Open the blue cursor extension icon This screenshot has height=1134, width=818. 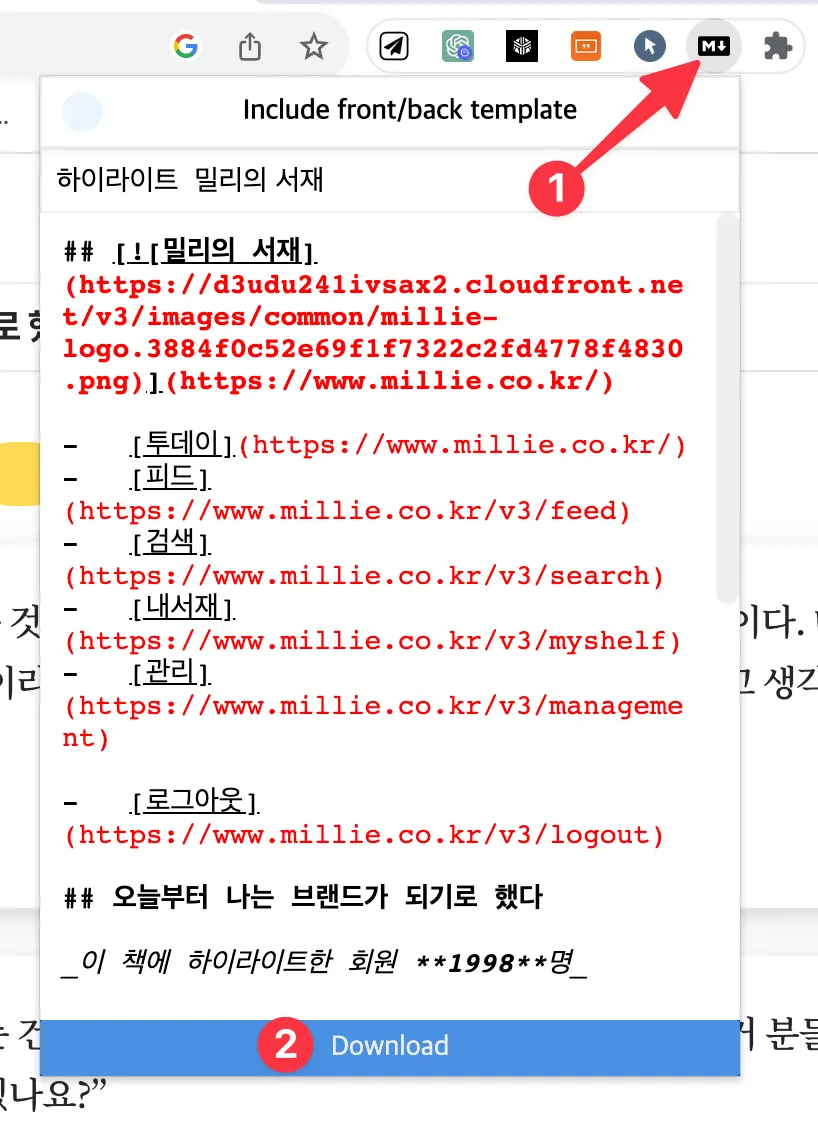[x=649, y=46]
